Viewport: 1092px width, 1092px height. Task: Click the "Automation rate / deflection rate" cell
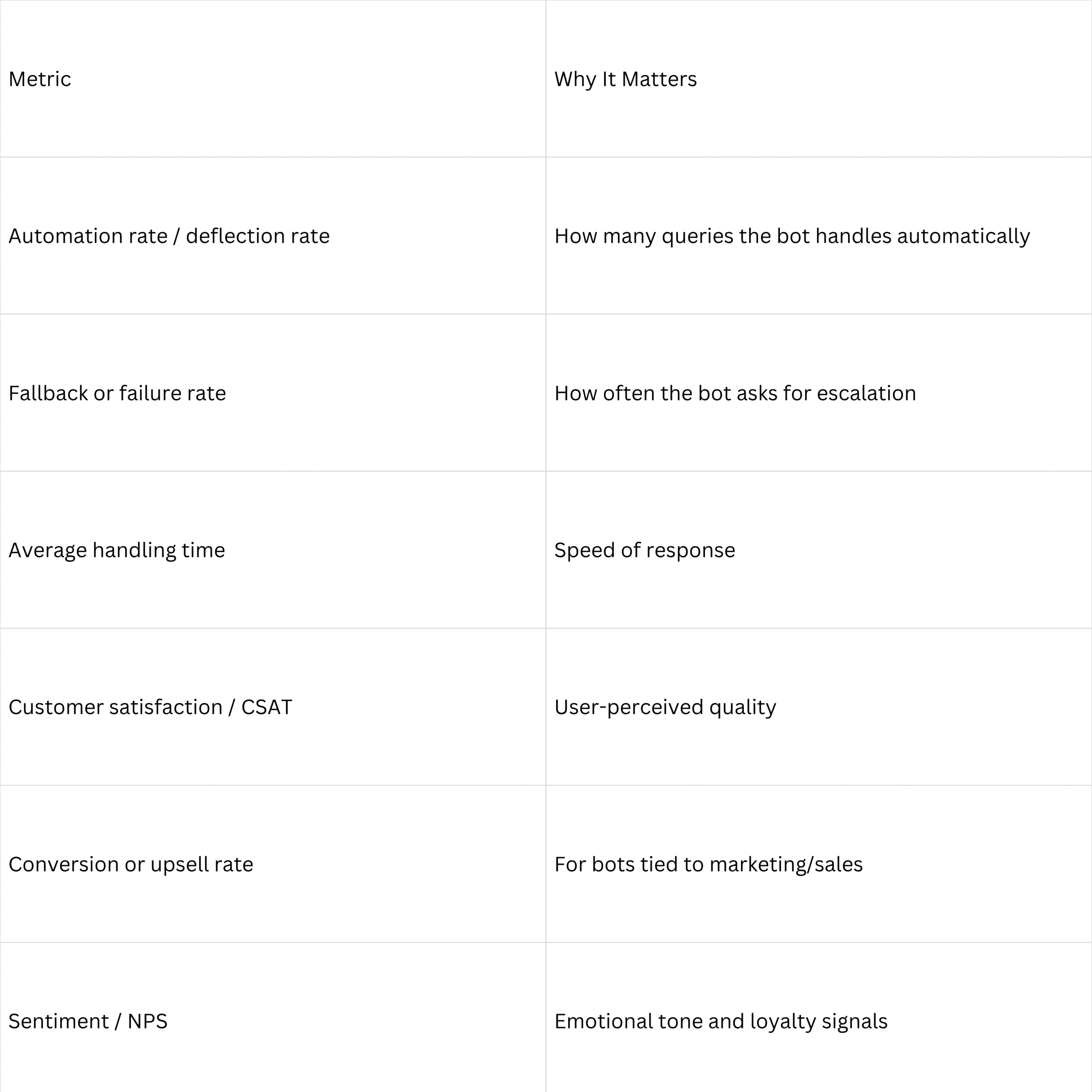click(169, 236)
